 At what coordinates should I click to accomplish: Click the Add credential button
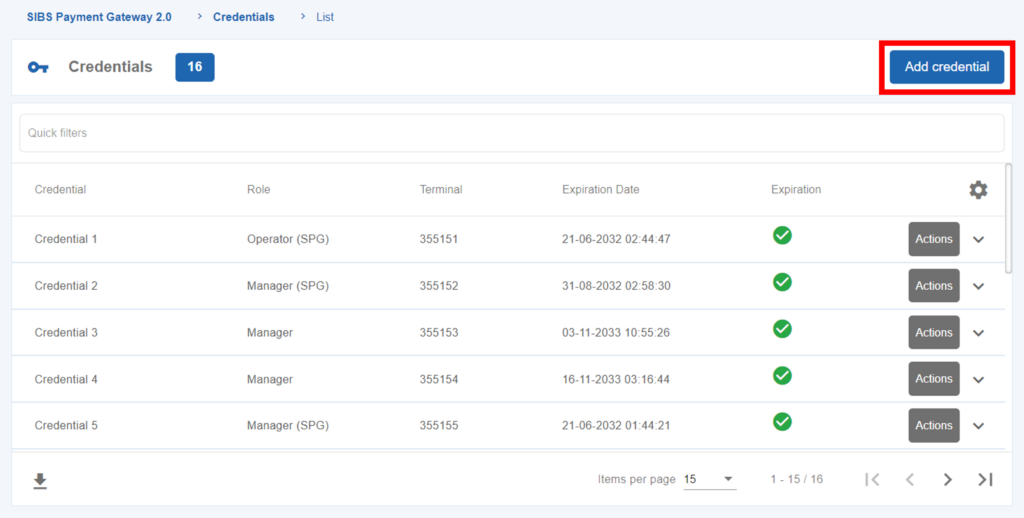(x=946, y=67)
